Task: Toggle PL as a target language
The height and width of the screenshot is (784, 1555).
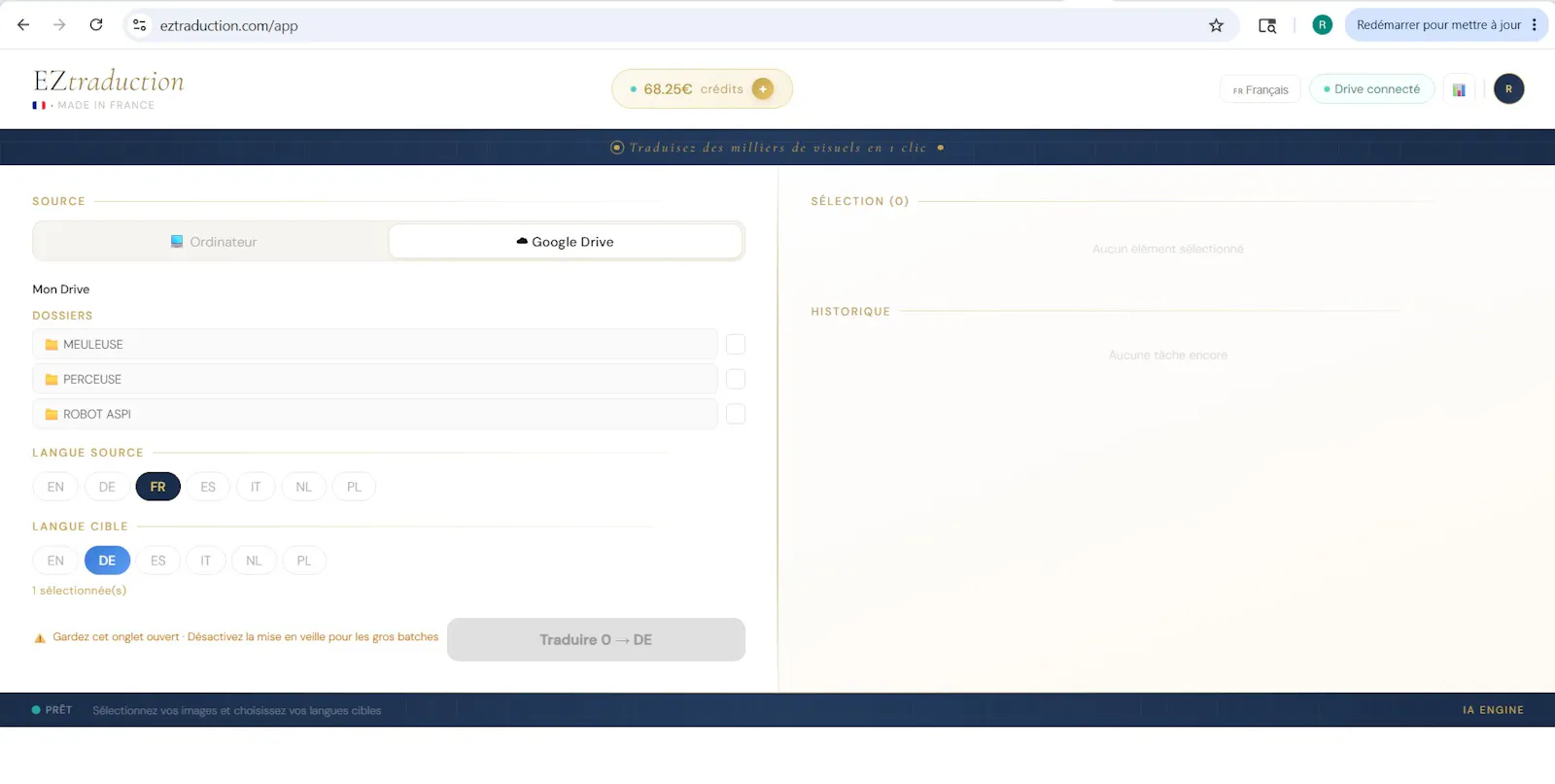Action: pos(304,561)
